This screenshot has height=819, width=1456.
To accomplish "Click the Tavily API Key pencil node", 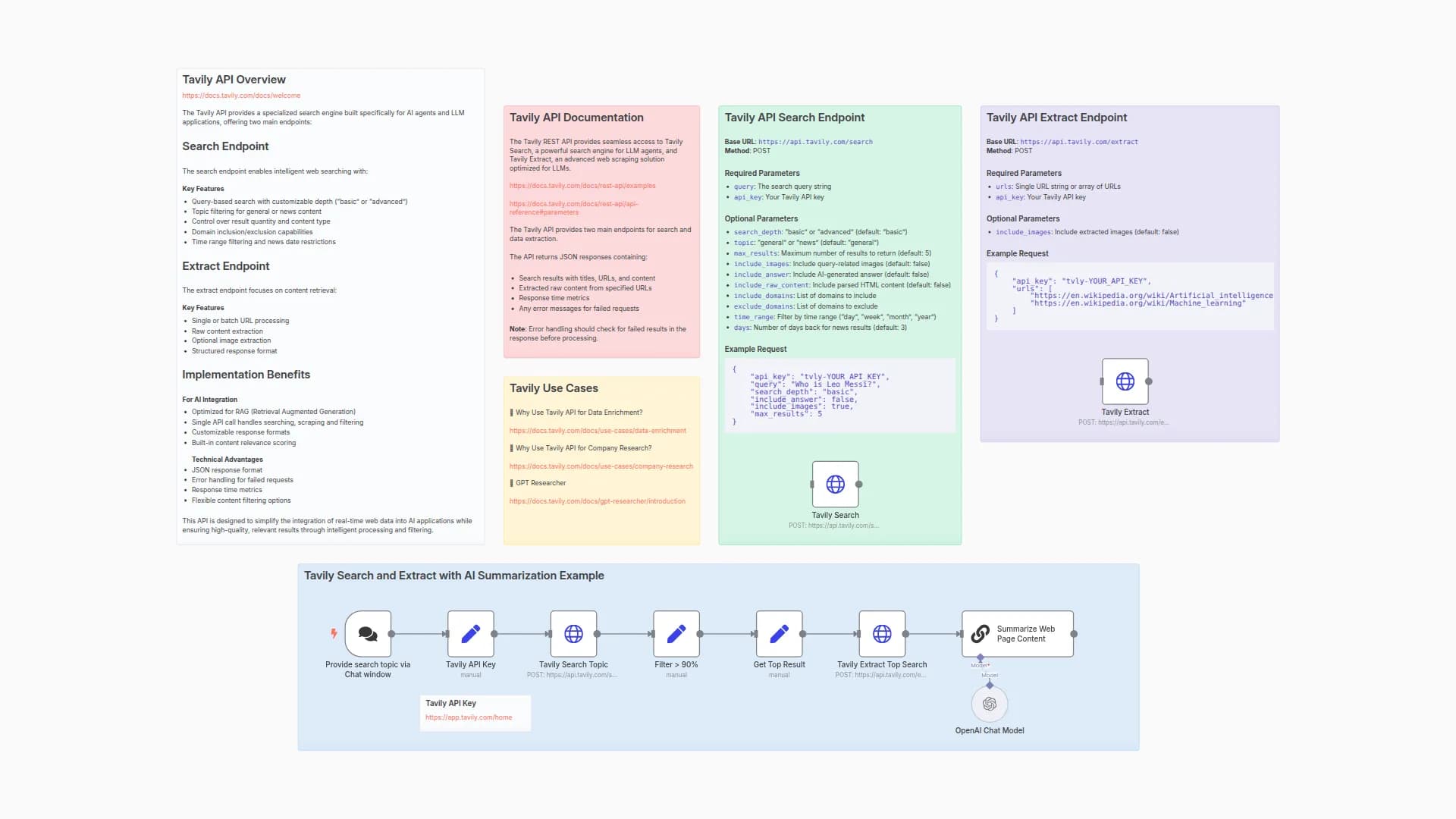I will [471, 634].
